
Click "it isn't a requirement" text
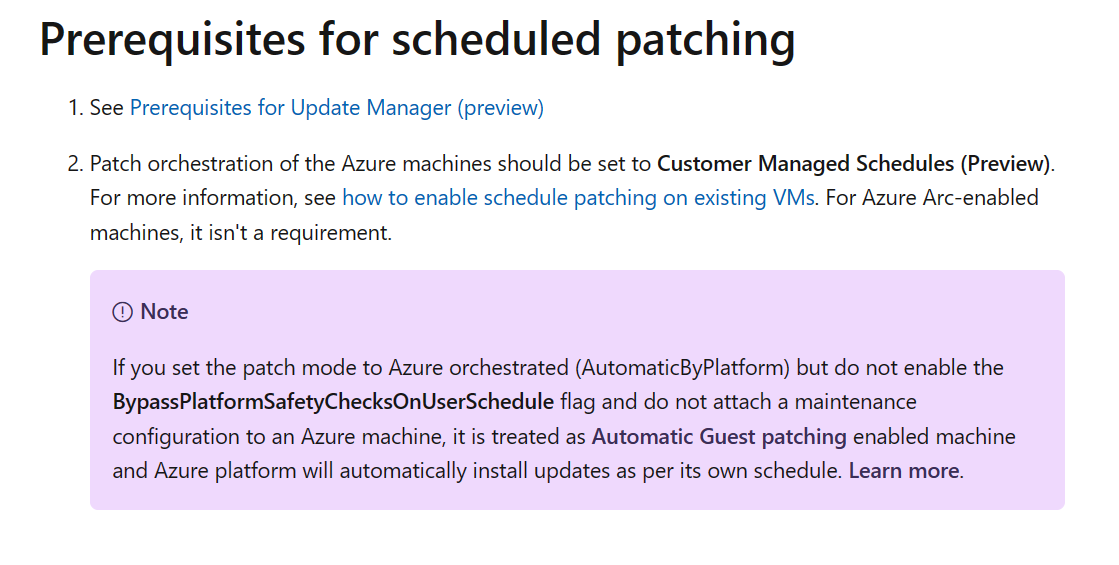coord(290,233)
